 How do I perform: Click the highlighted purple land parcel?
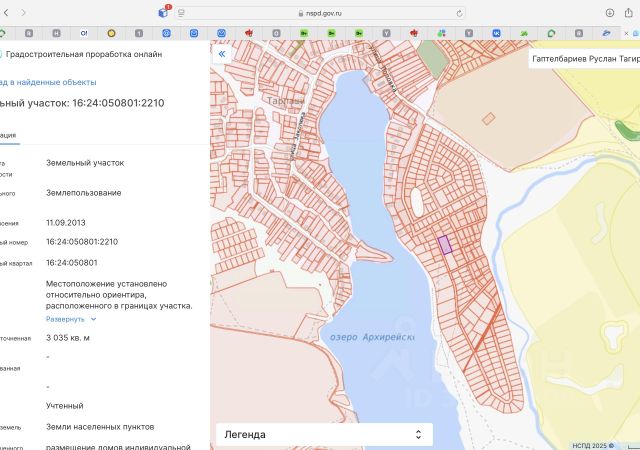(445, 244)
